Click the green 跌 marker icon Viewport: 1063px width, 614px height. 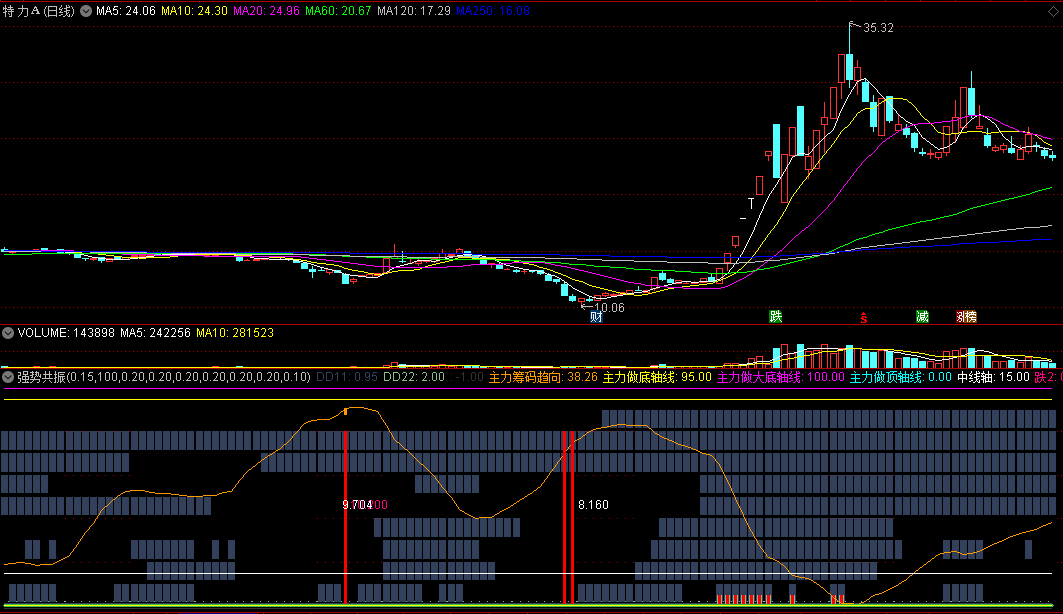point(776,316)
